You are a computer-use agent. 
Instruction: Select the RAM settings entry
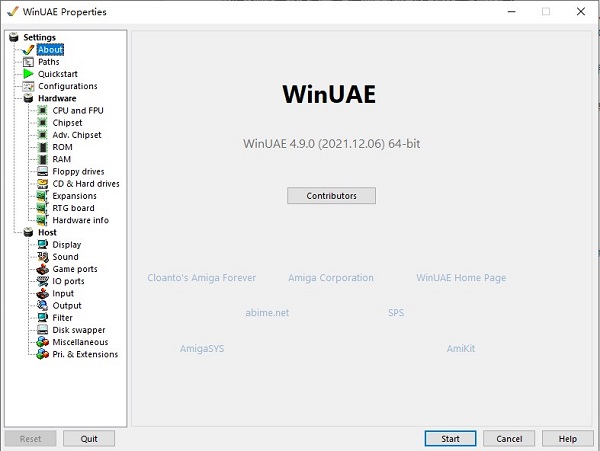pos(62,160)
